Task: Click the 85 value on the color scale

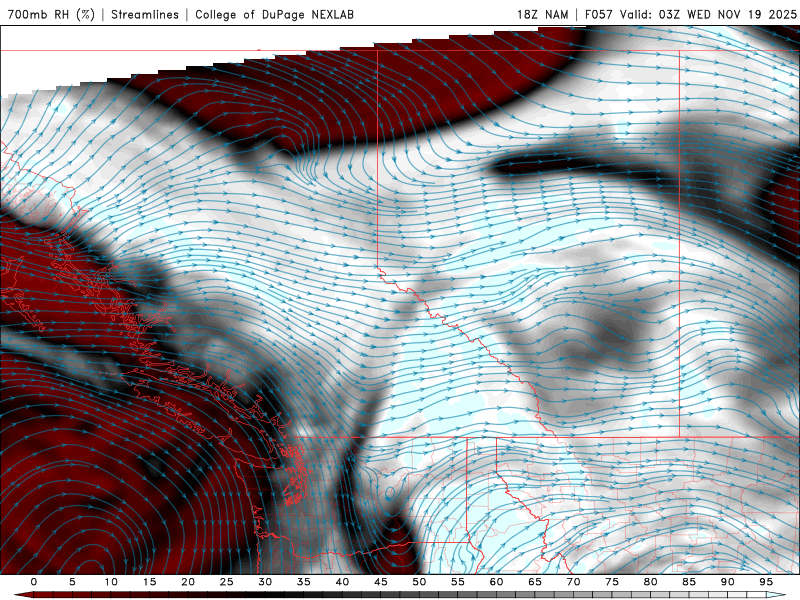Action: point(689,582)
